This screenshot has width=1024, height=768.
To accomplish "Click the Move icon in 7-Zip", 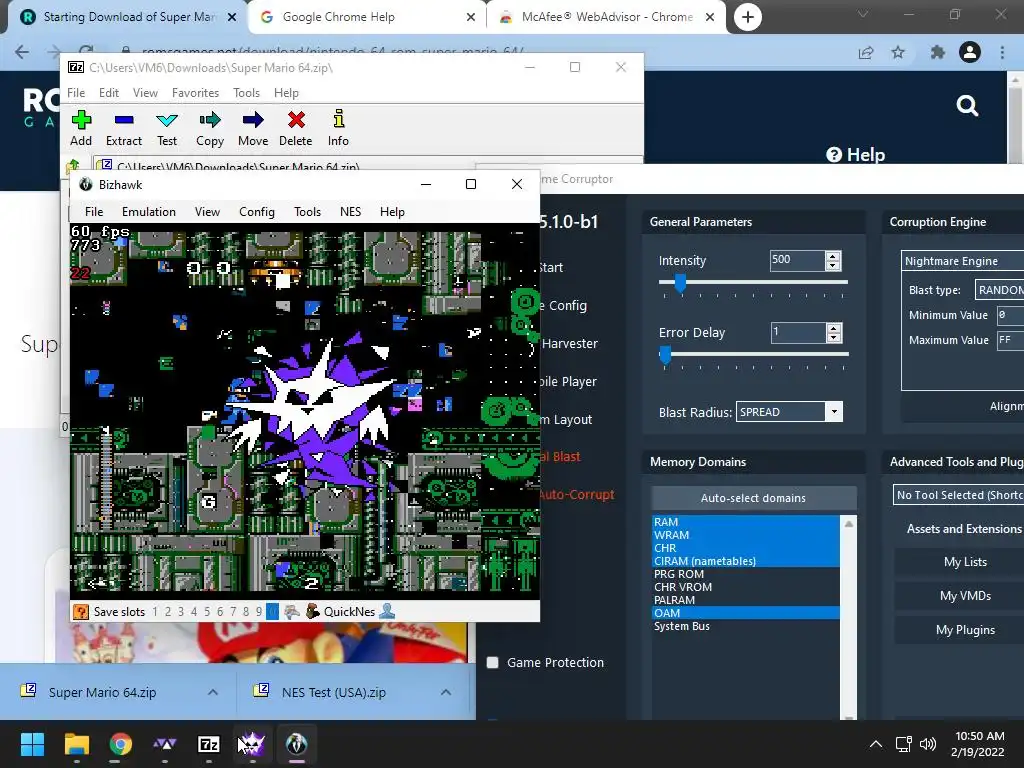I will click(x=253, y=120).
